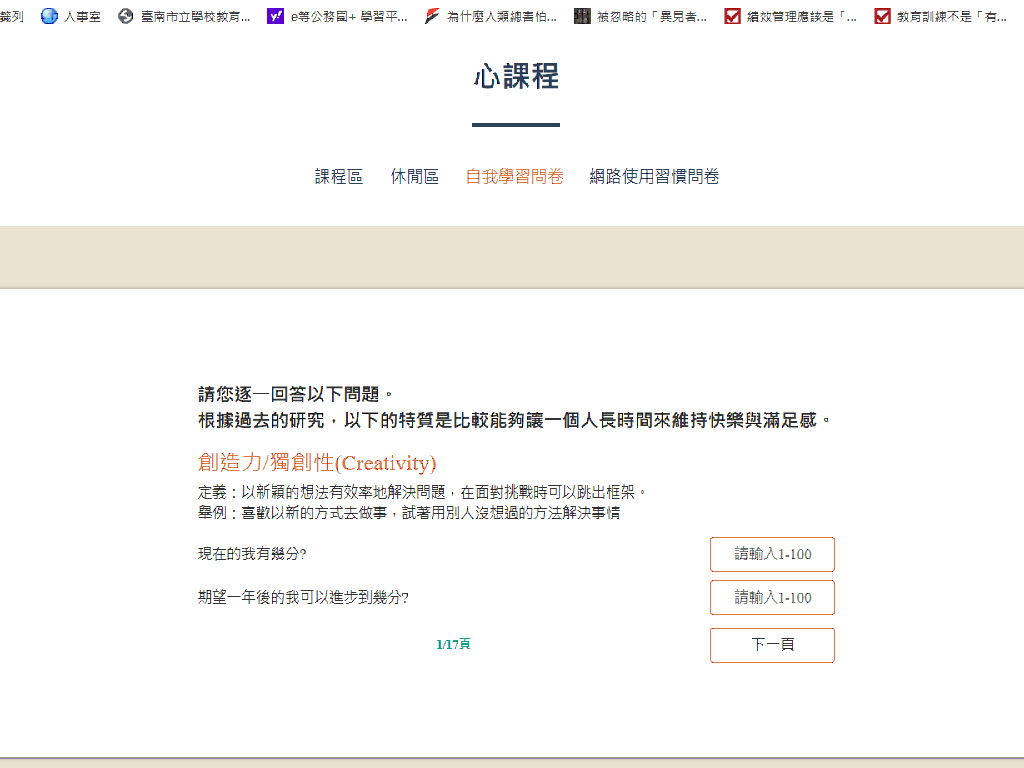Click the 創造力/獨創性(Creativity) heading
This screenshot has height=768, width=1024.
point(317,463)
